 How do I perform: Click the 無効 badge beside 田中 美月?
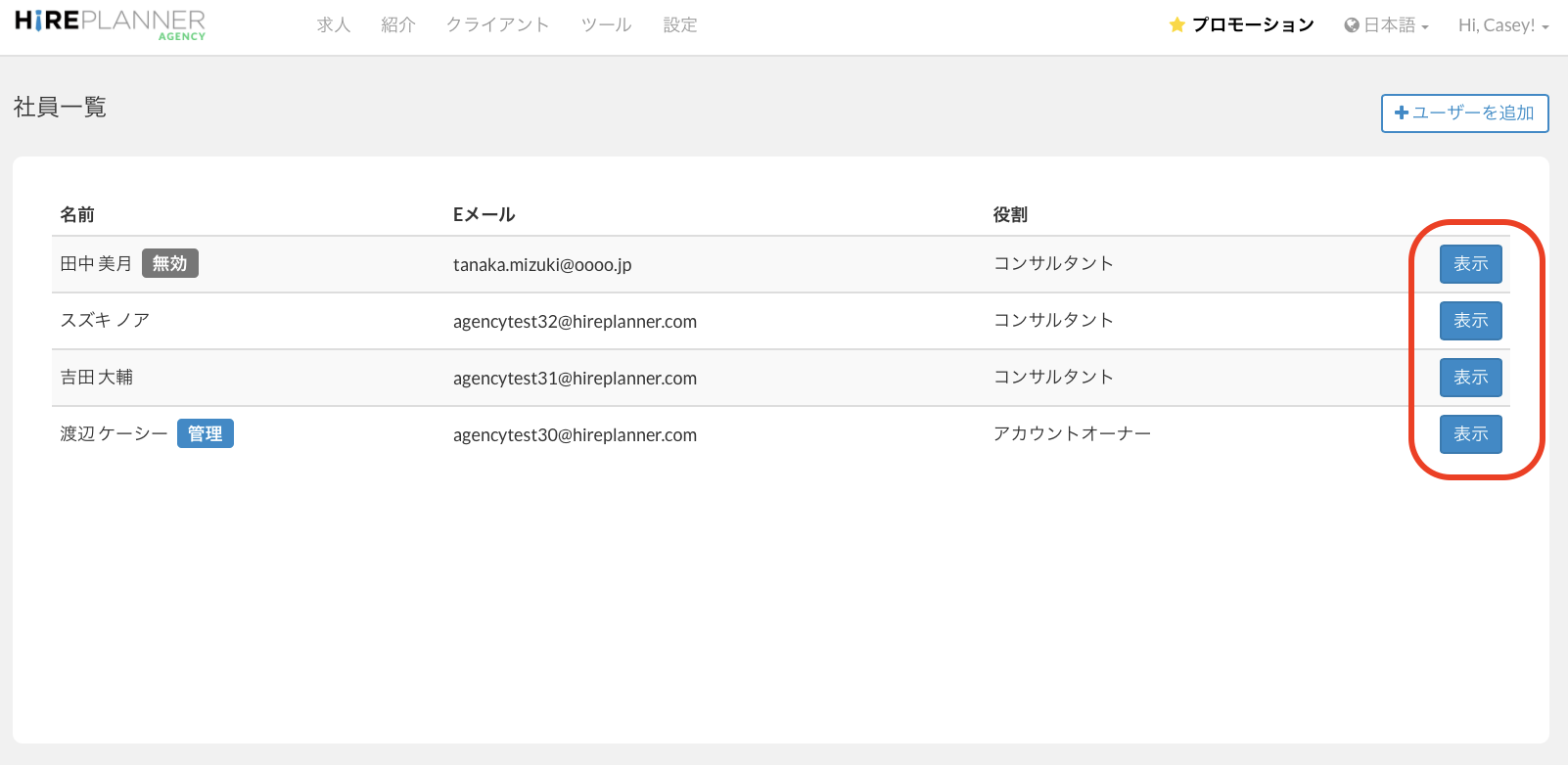170,263
